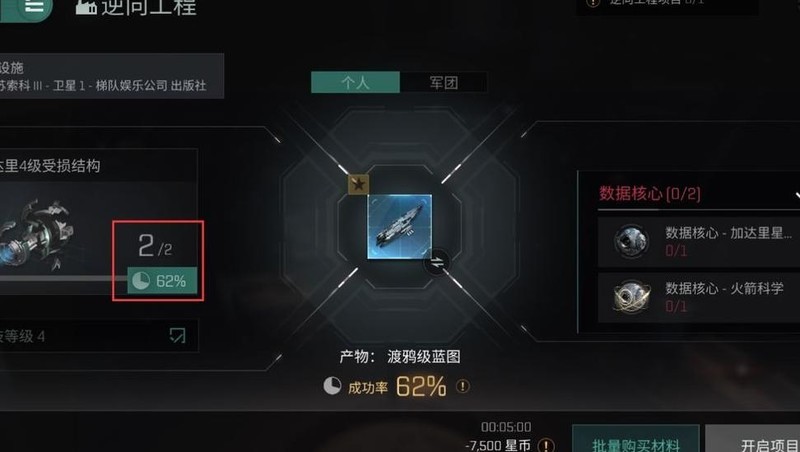Click the 数据核心 - 加达里星 item icon

tap(631, 241)
